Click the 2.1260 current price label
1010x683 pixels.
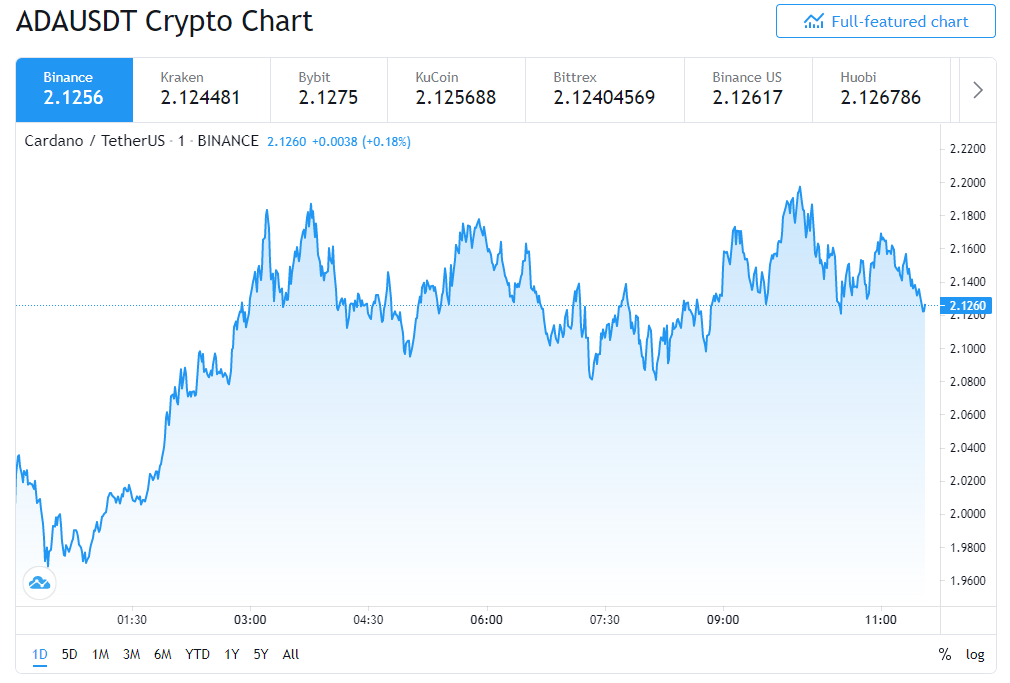tap(966, 305)
